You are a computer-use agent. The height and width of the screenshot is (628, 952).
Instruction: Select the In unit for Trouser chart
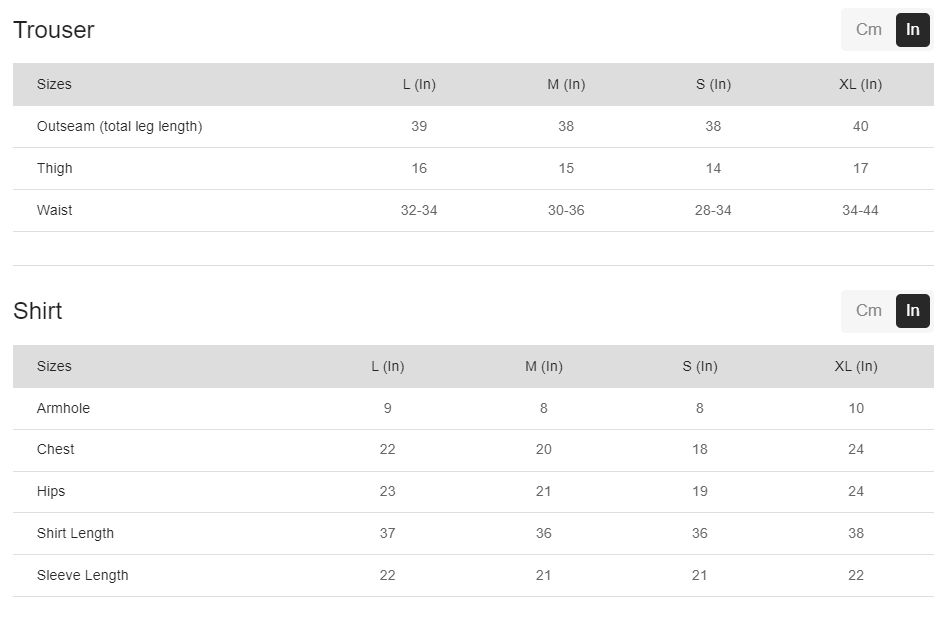coord(912,30)
